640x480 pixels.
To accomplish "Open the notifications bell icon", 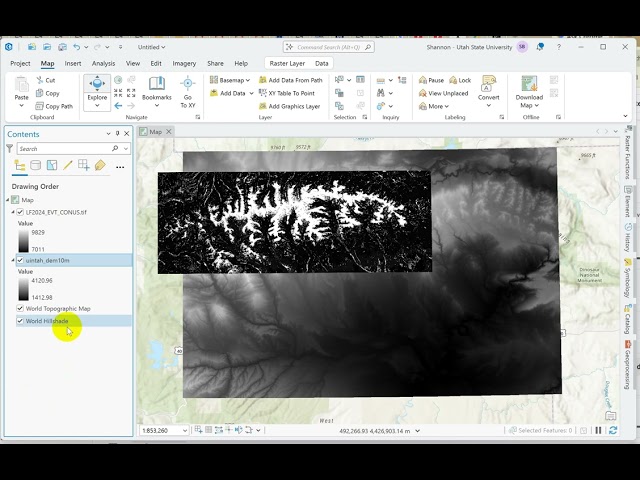I will pyautogui.click(x=540, y=47).
